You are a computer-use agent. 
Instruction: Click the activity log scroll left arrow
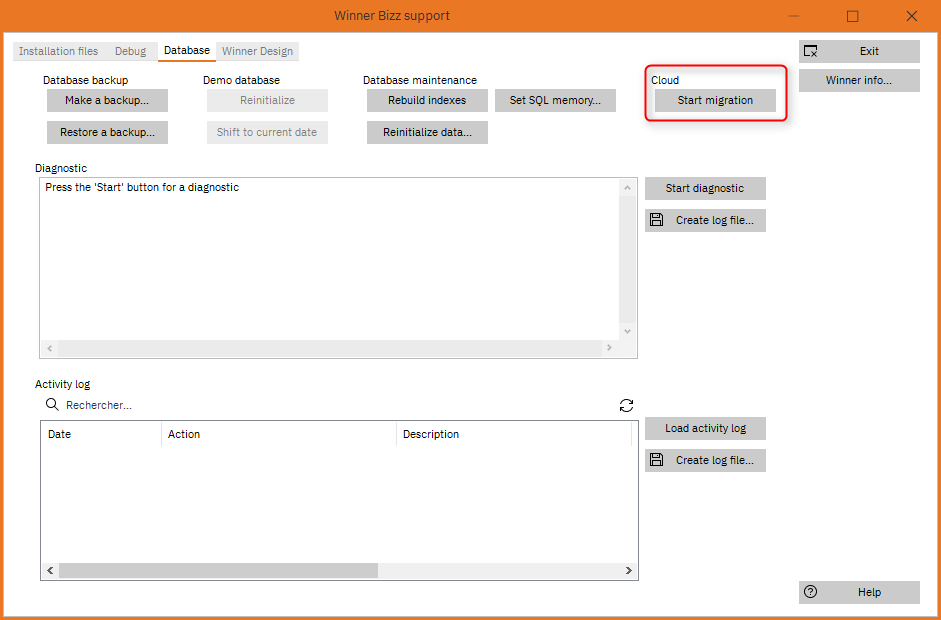point(50,571)
